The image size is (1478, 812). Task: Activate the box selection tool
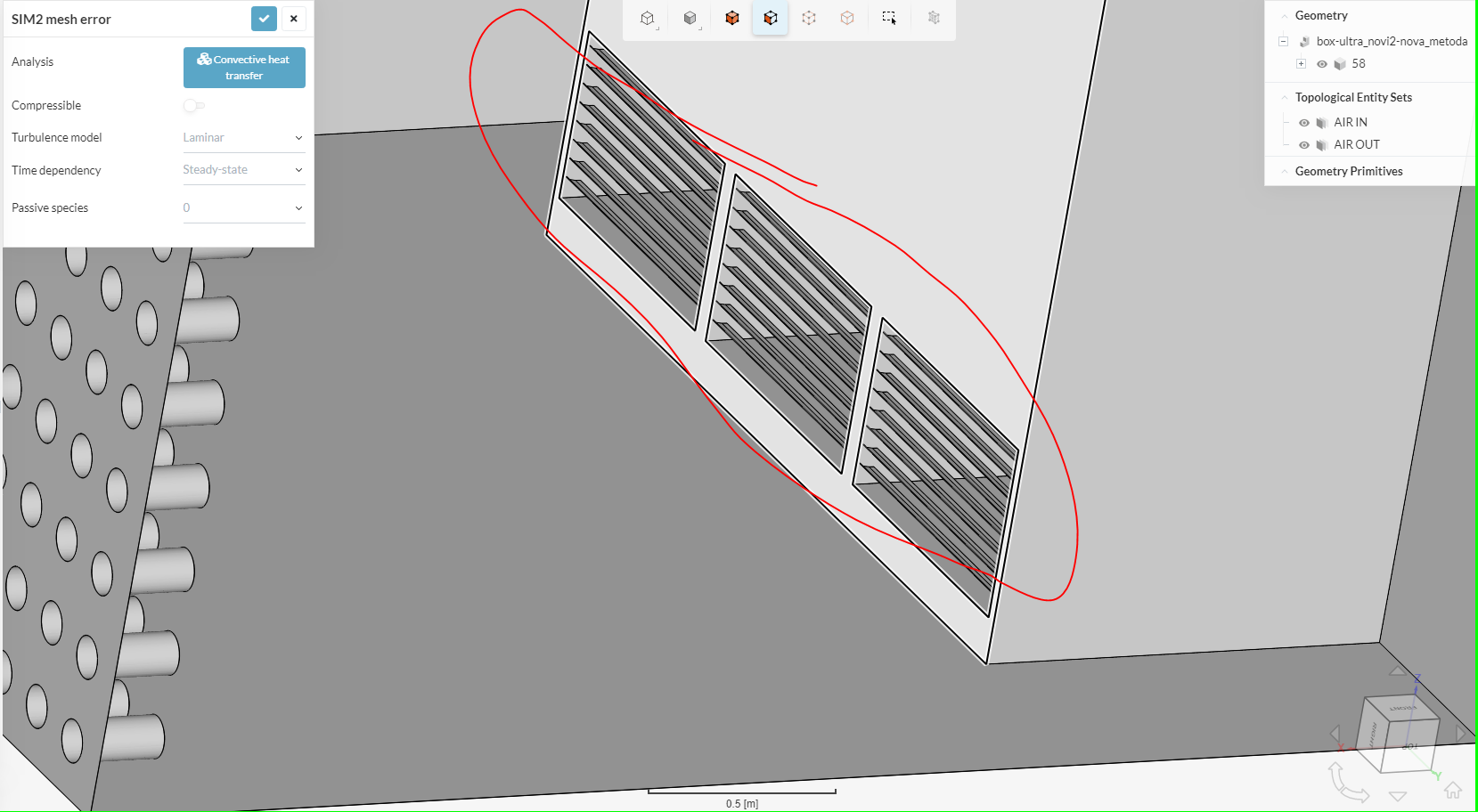[889, 18]
